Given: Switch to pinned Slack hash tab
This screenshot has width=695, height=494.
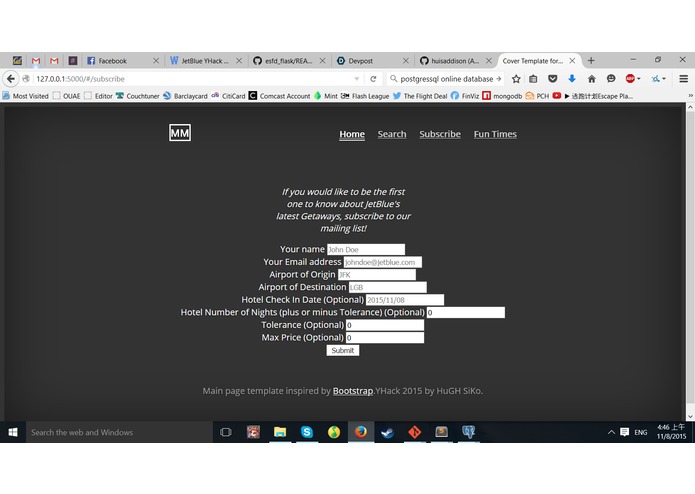Looking at the screenshot, I should pos(73,61).
